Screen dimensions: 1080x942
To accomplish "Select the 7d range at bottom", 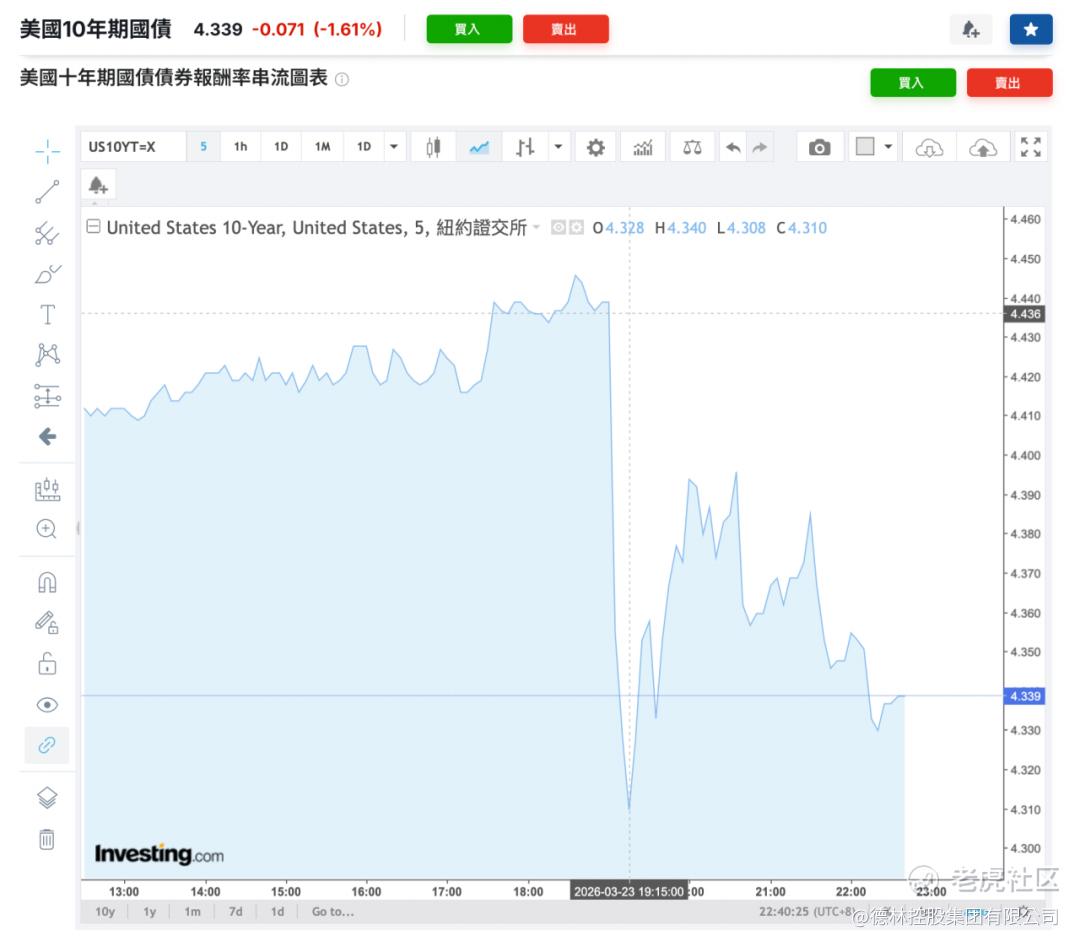I will (236, 912).
